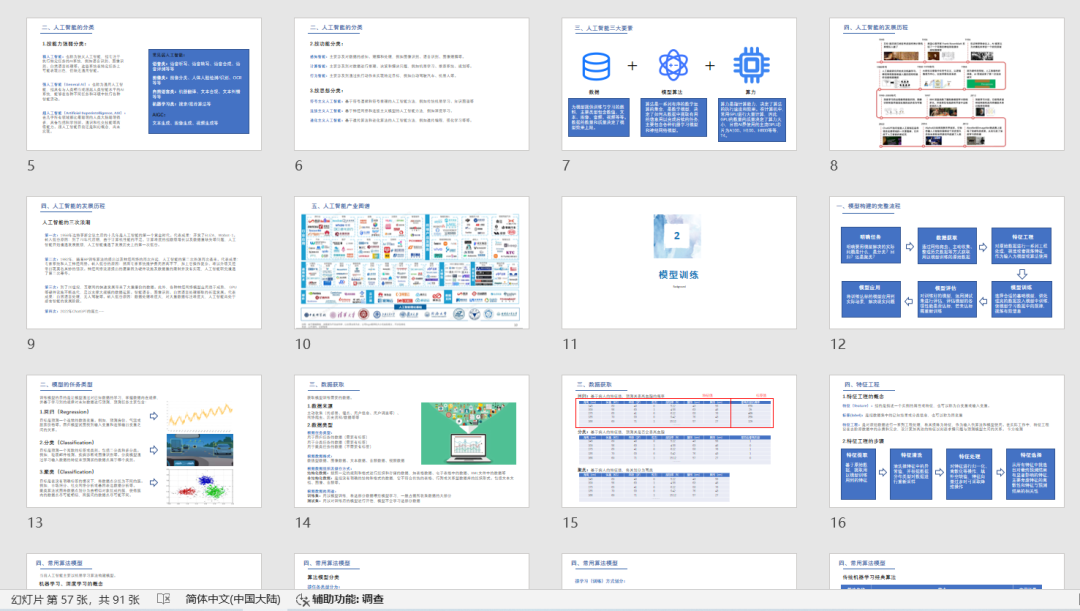Select slide 7 with database, atom and chip icons
This screenshot has width=1080, height=611.
(x=679, y=84)
